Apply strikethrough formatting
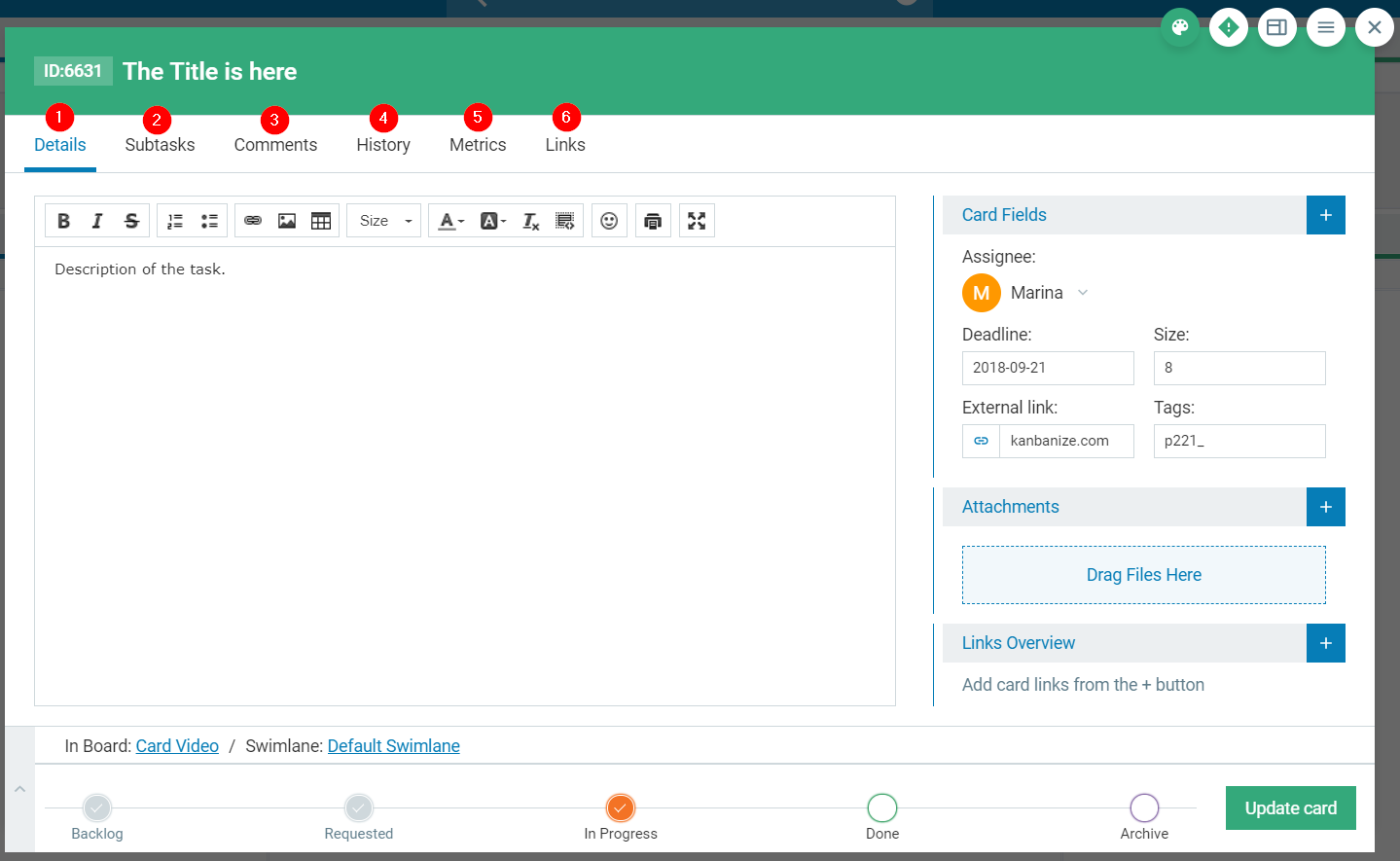This screenshot has width=1400, height=861. pyautogui.click(x=131, y=221)
